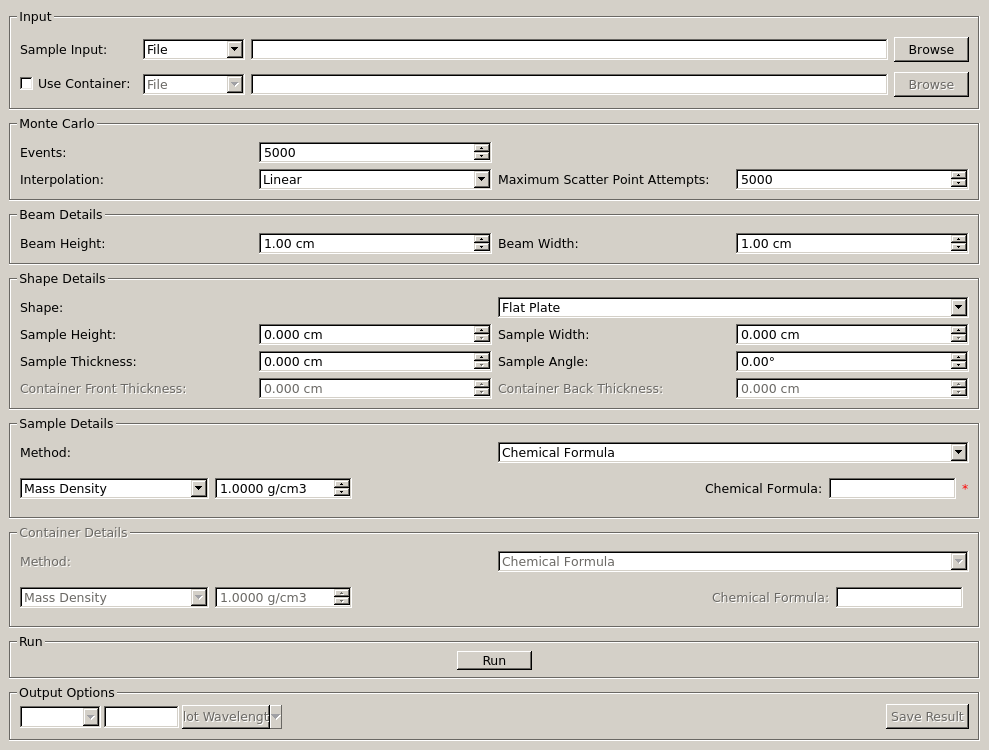Screen dimensions: 989x750
Task: Increase the Events value with up arrow
Action: pos(482,148)
